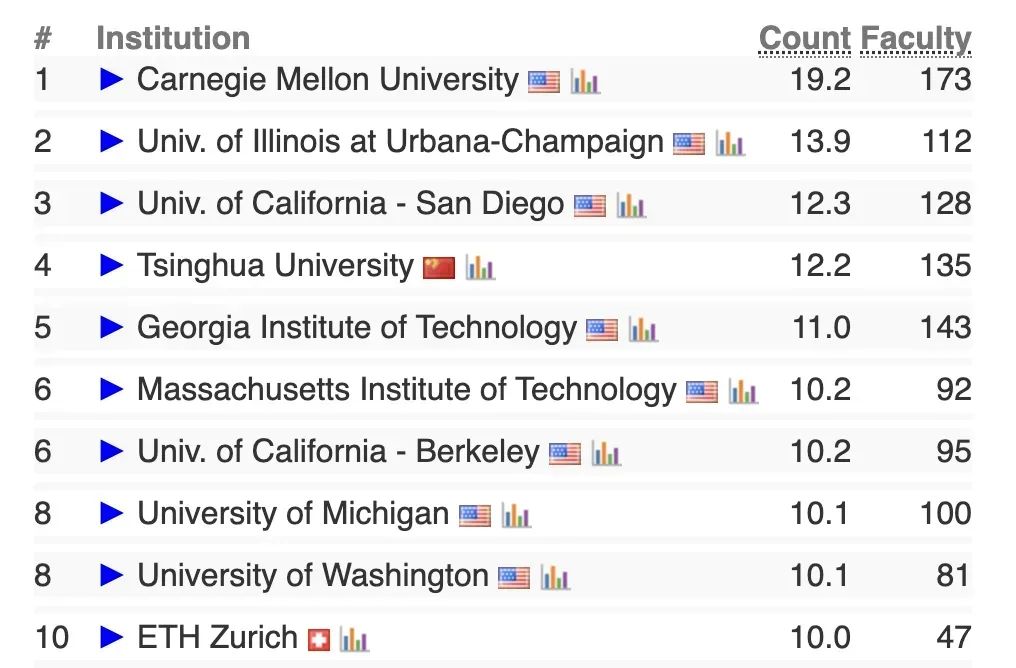This screenshot has height=668, width=1016.
Task: Click the Faculty column header
Action: [x=916, y=40]
